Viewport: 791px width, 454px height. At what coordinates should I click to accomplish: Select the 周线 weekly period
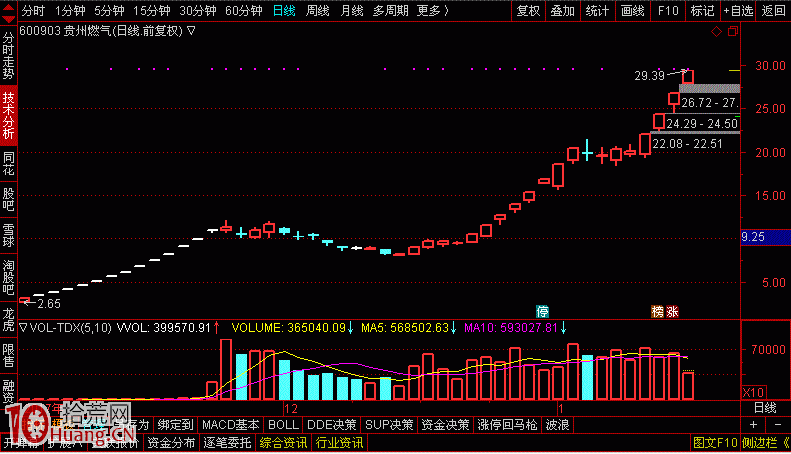(318, 11)
